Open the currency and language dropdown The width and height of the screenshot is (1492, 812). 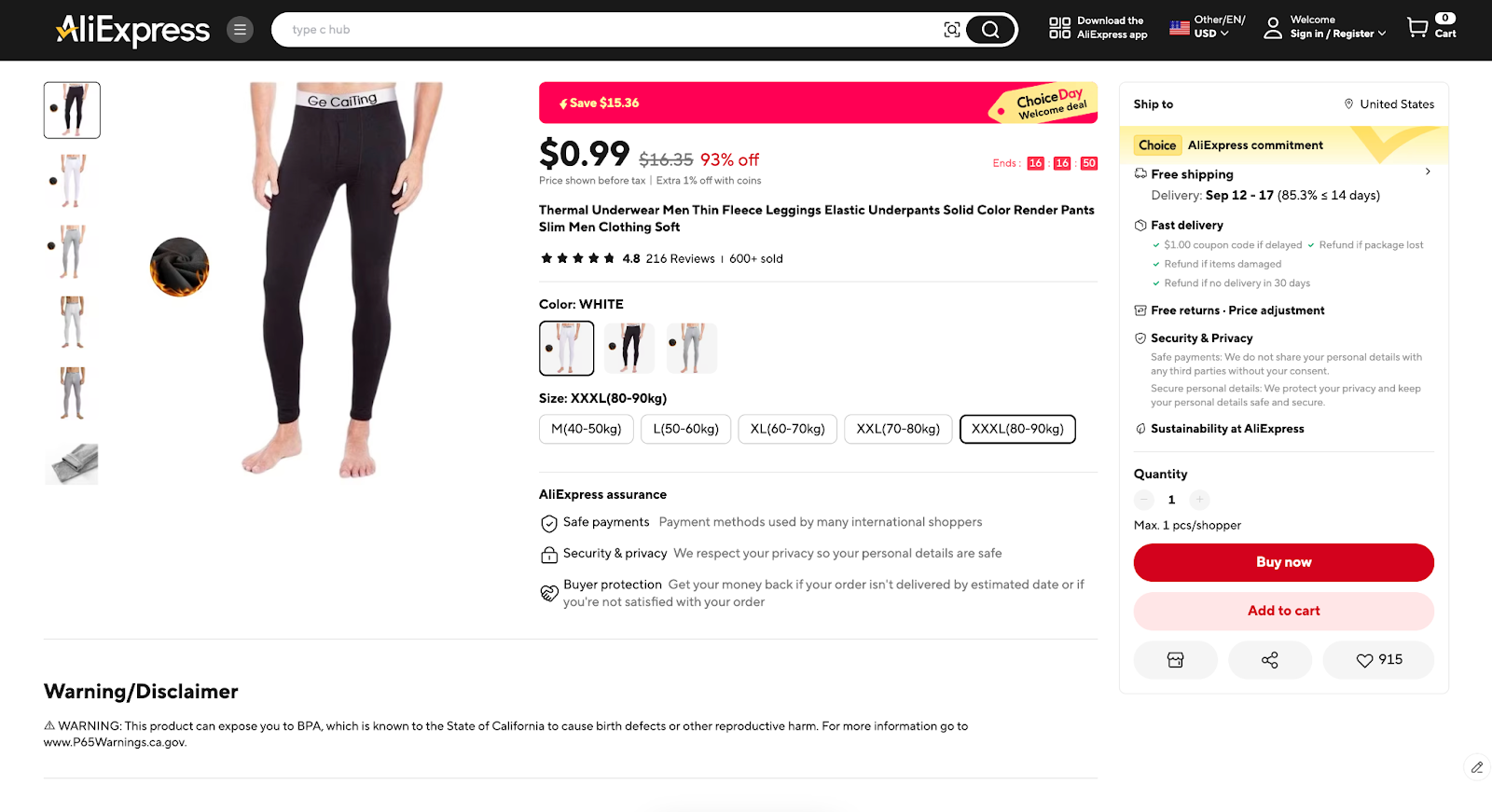click(1203, 27)
